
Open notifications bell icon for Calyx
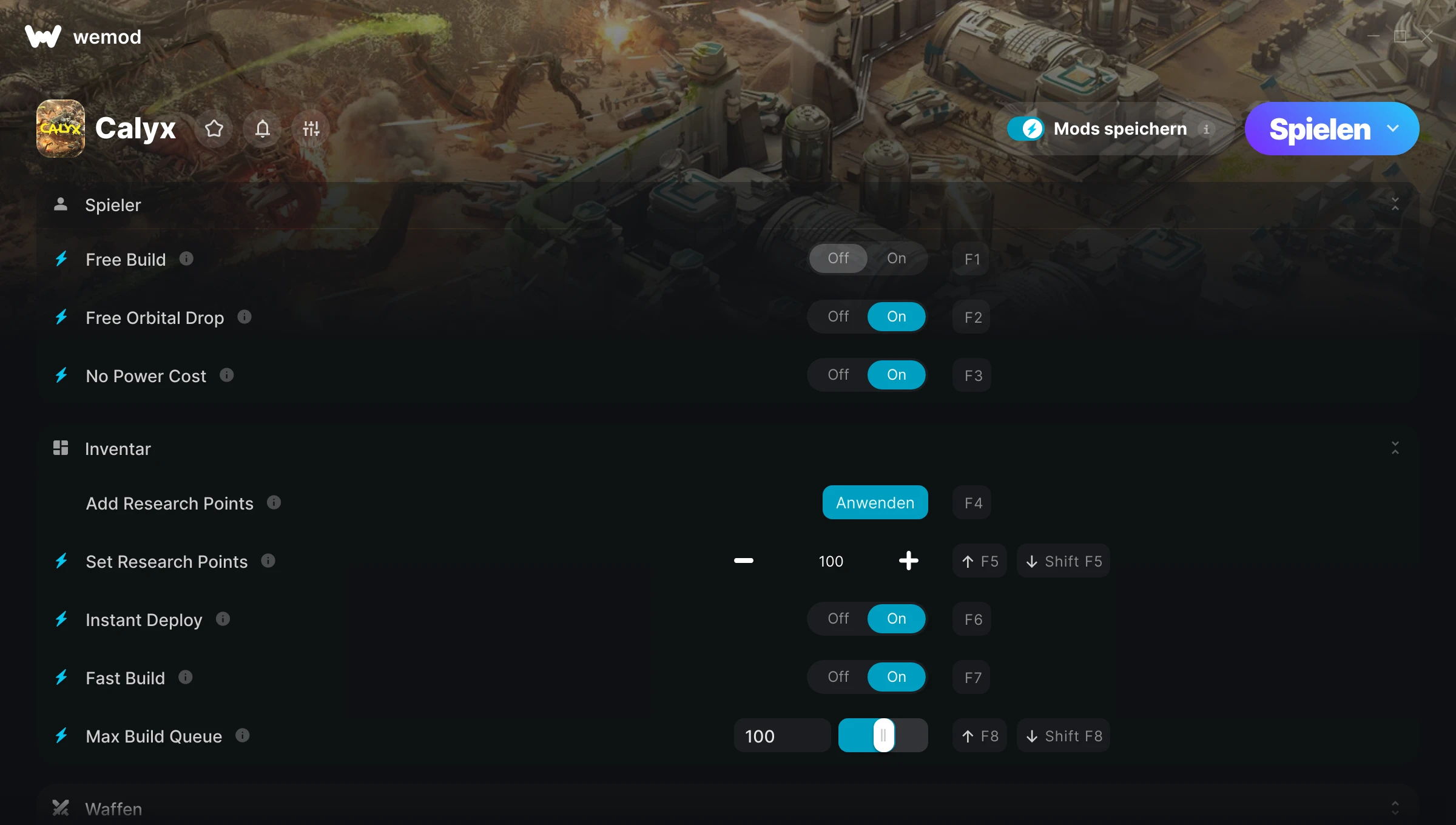tap(262, 129)
